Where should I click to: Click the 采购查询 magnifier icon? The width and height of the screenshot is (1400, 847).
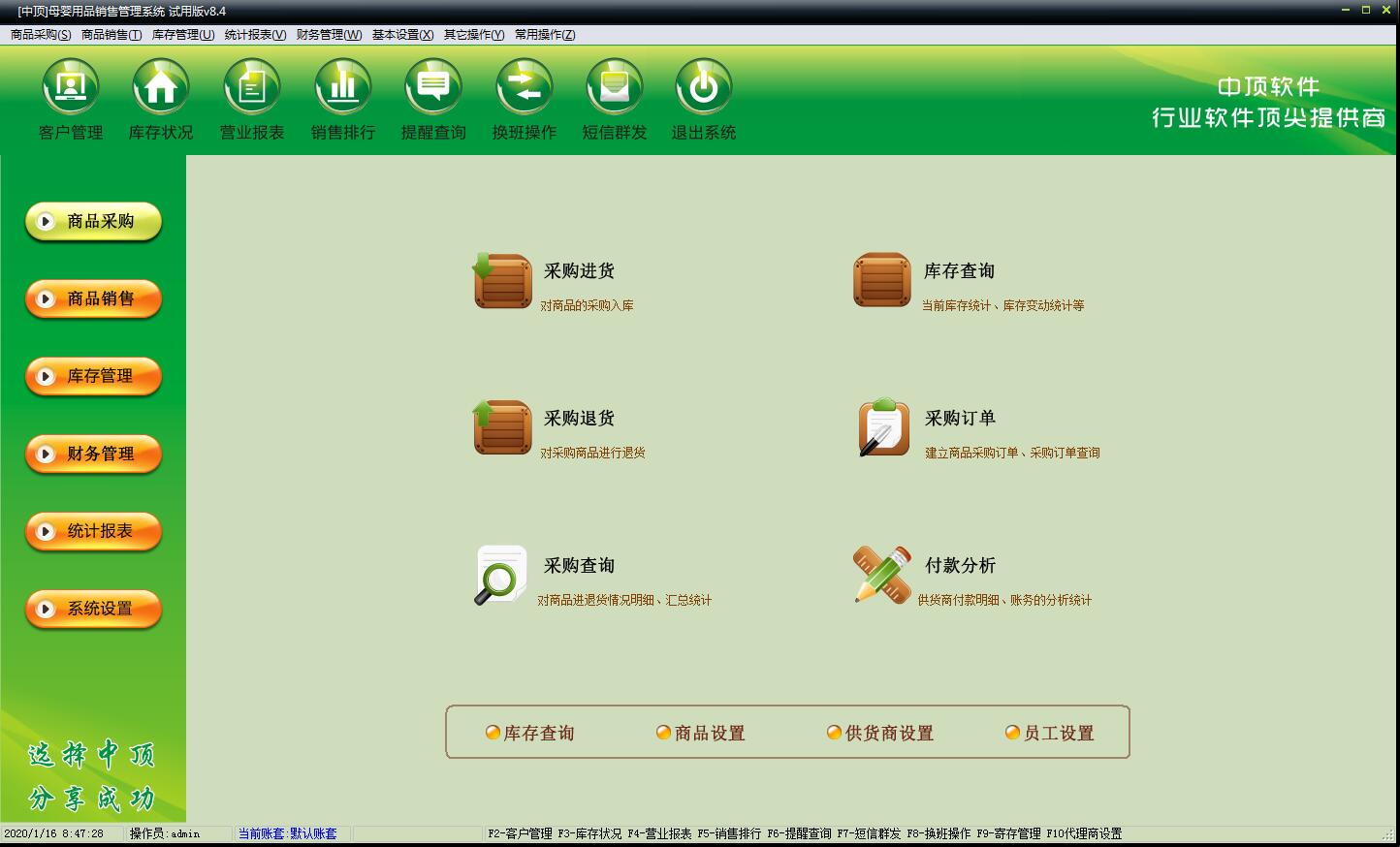click(x=500, y=575)
